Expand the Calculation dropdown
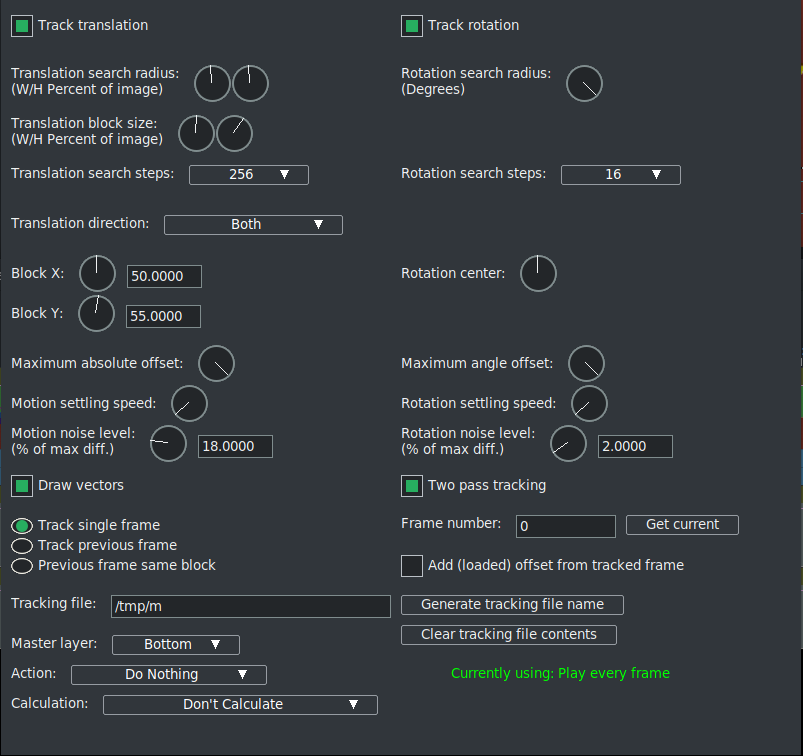Screen dimensions: 803x756 pos(240,705)
